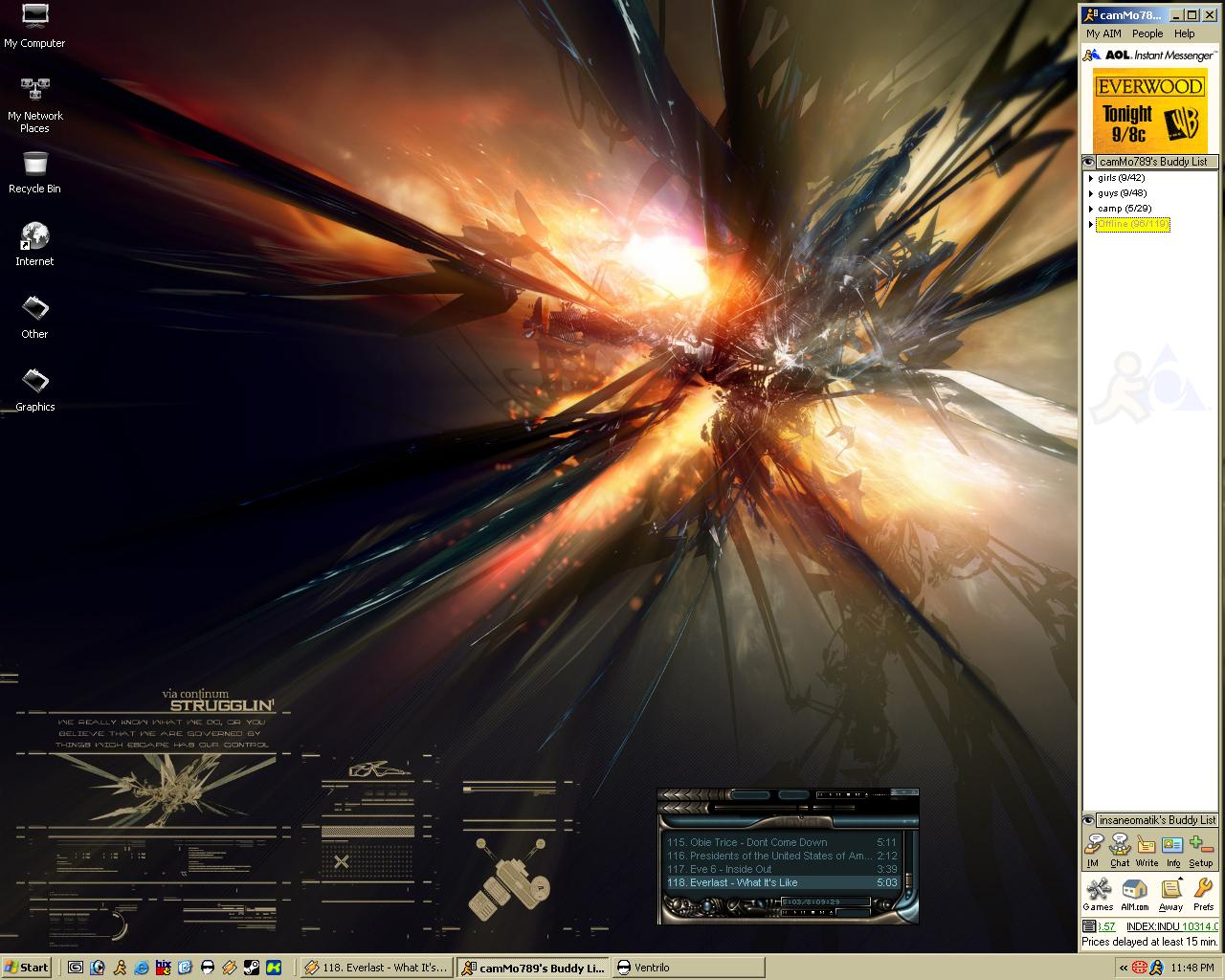Click the INDEX:INDU stock link
Screen dimensions: 1225x980
pyautogui.click(x=1172, y=926)
